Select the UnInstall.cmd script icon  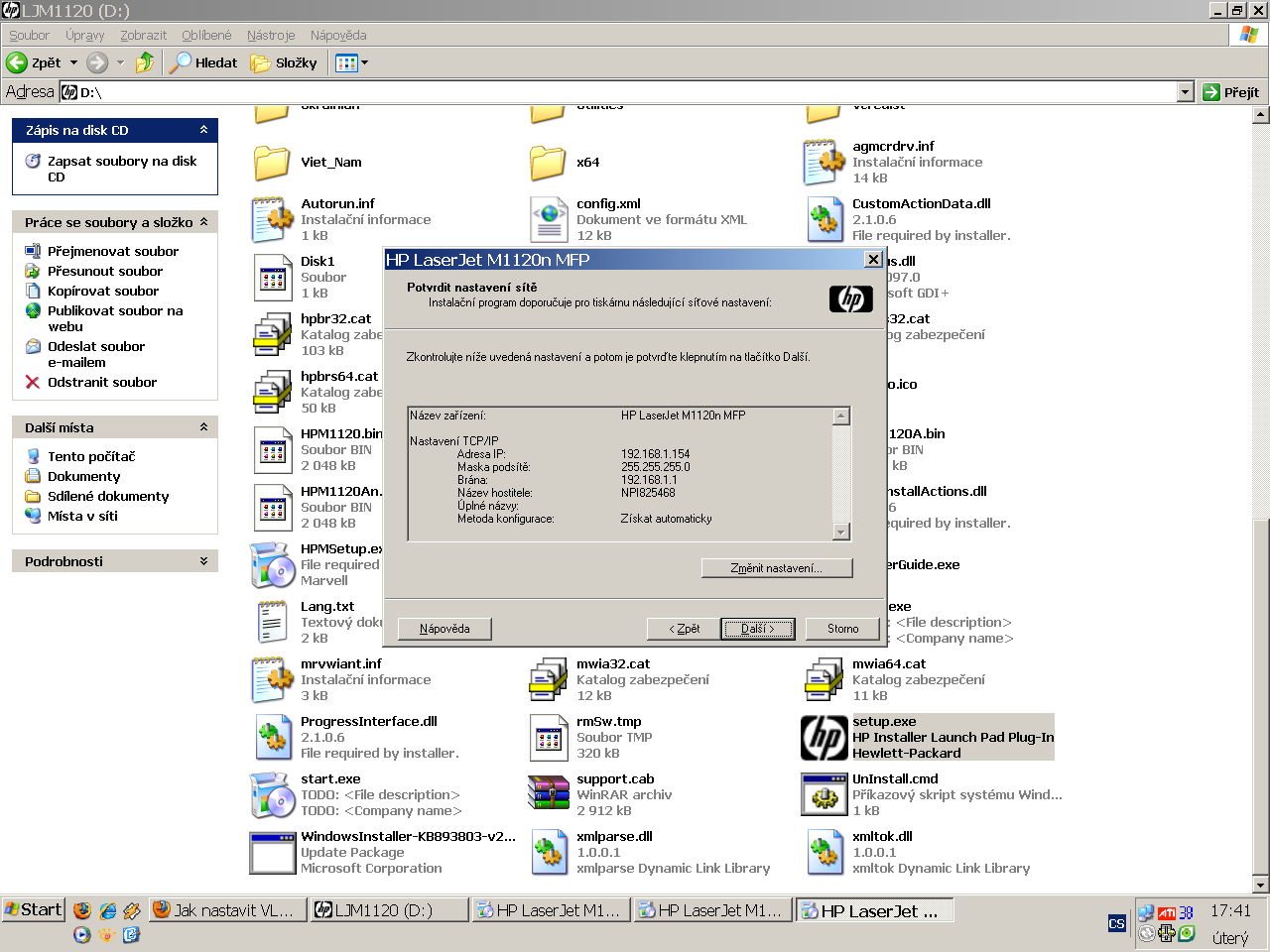click(x=824, y=795)
